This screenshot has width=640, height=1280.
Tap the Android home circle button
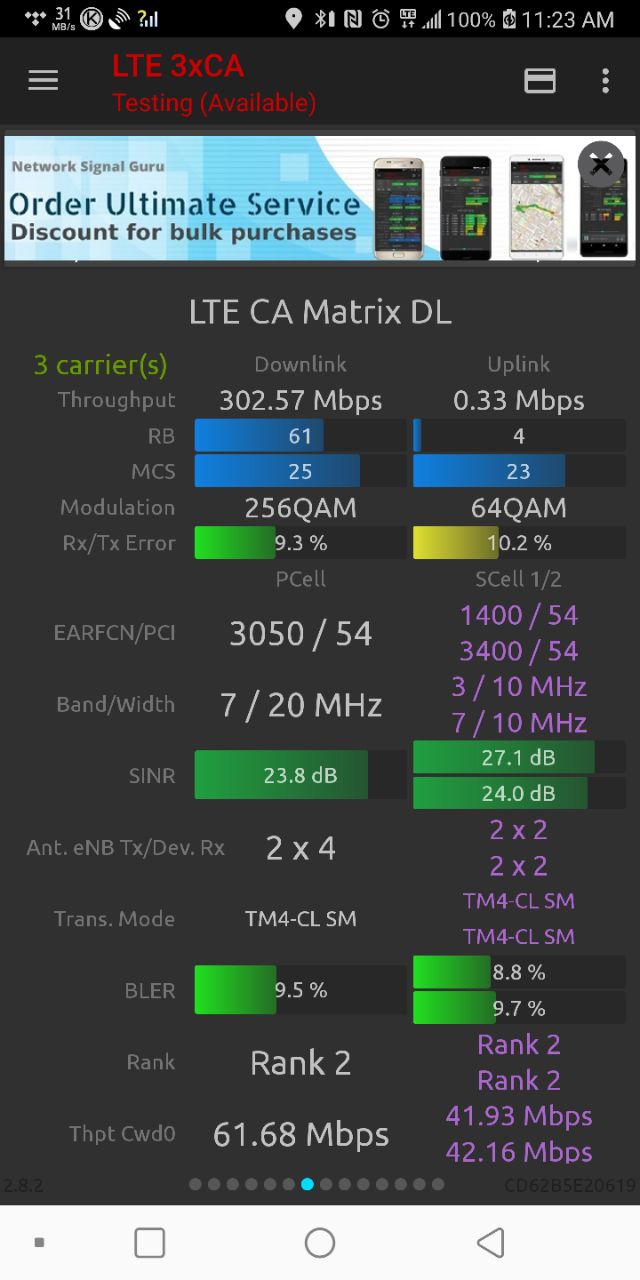pos(320,1243)
